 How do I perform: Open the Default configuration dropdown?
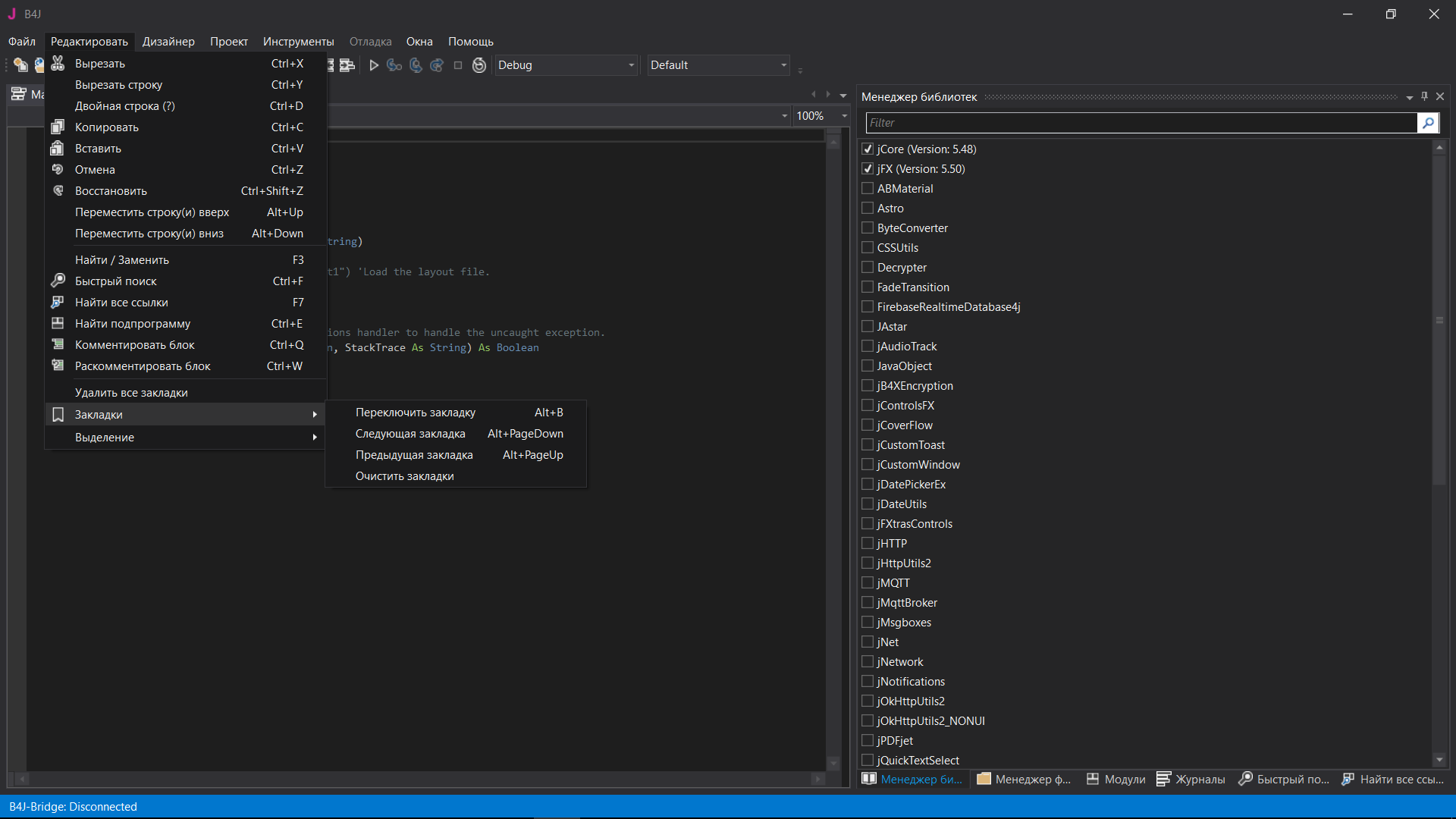click(x=717, y=65)
